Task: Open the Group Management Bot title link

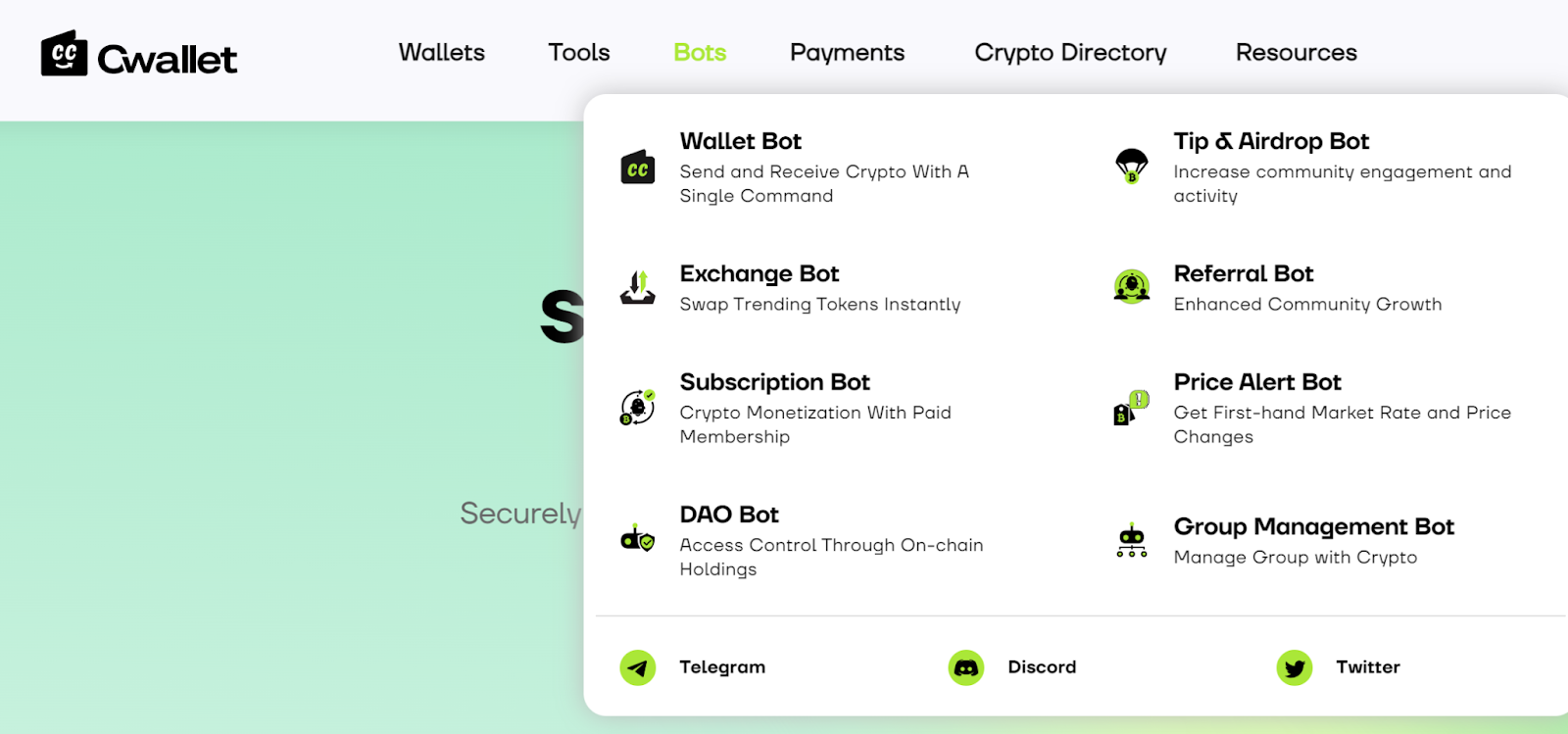Action: pyautogui.click(x=1313, y=526)
